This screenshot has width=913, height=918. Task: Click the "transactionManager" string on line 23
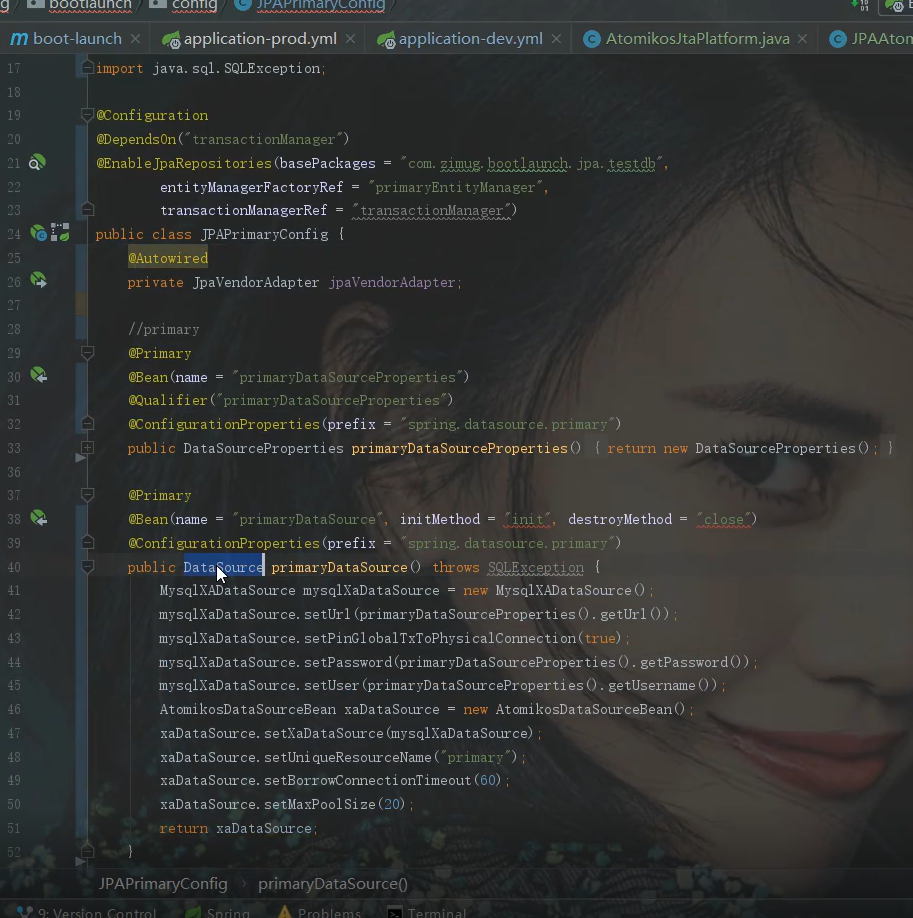pyautogui.click(x=432, y=210)
